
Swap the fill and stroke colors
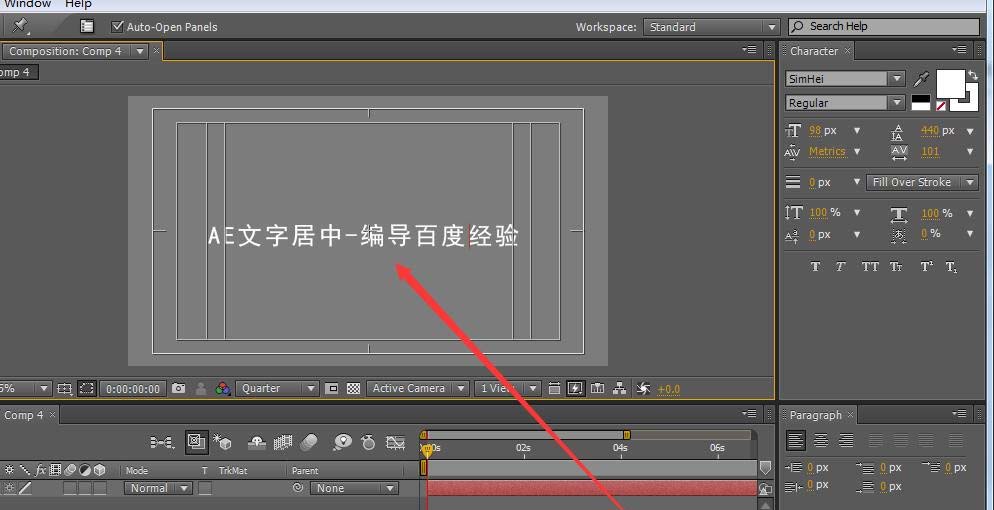(x=973, y=75)
